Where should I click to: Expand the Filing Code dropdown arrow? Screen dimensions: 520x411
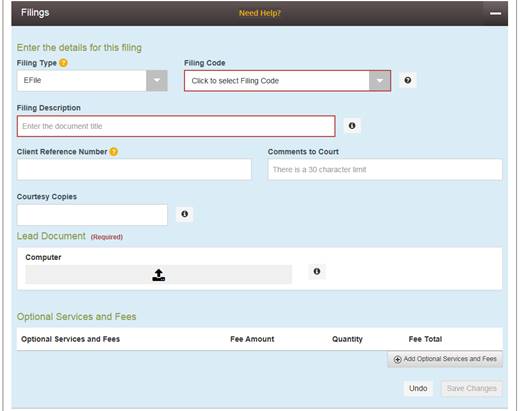pyautogui.click(x=380, y=81)
